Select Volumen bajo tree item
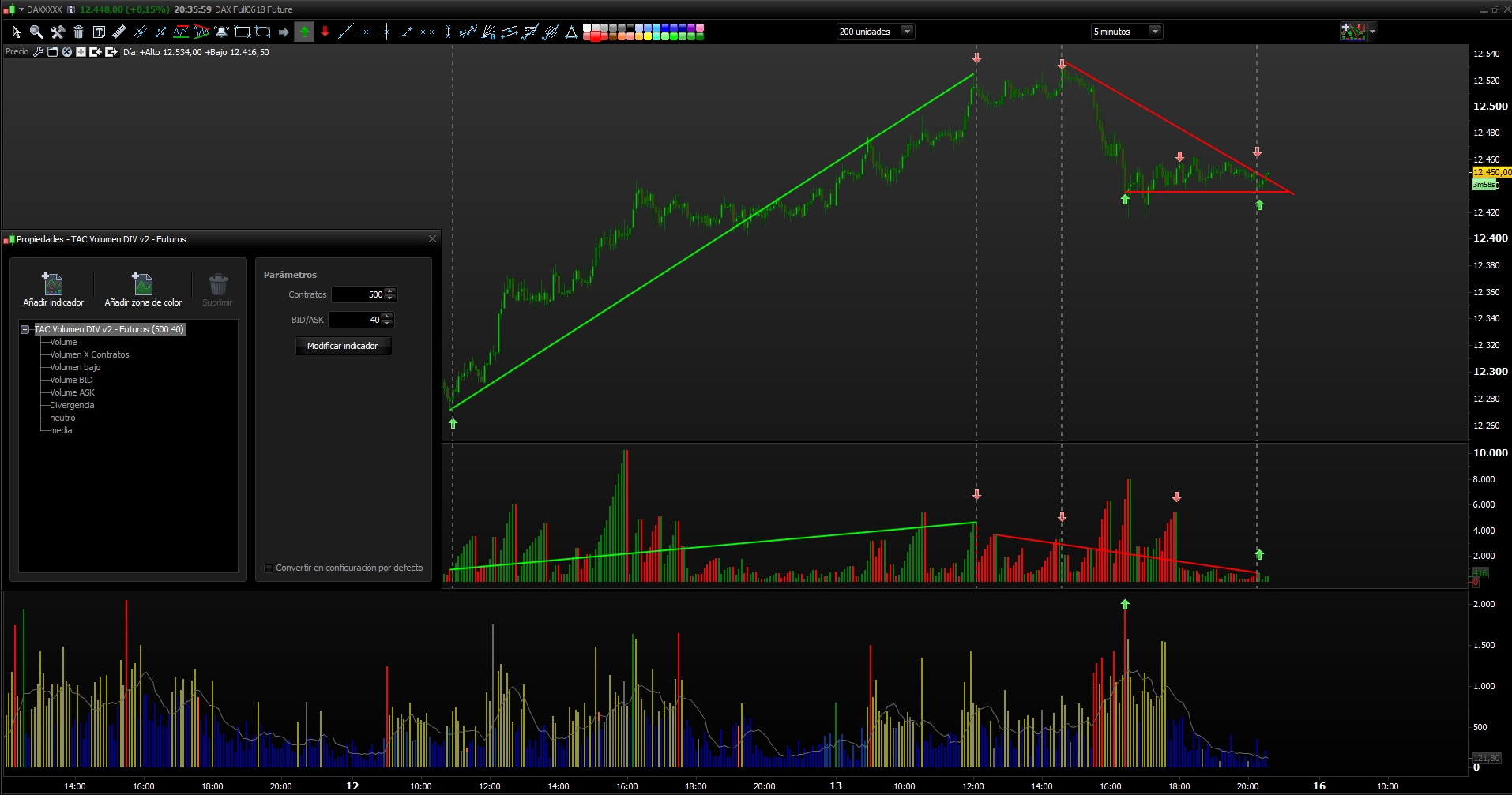Screen dimensions: 1512x795 point(75,367)
